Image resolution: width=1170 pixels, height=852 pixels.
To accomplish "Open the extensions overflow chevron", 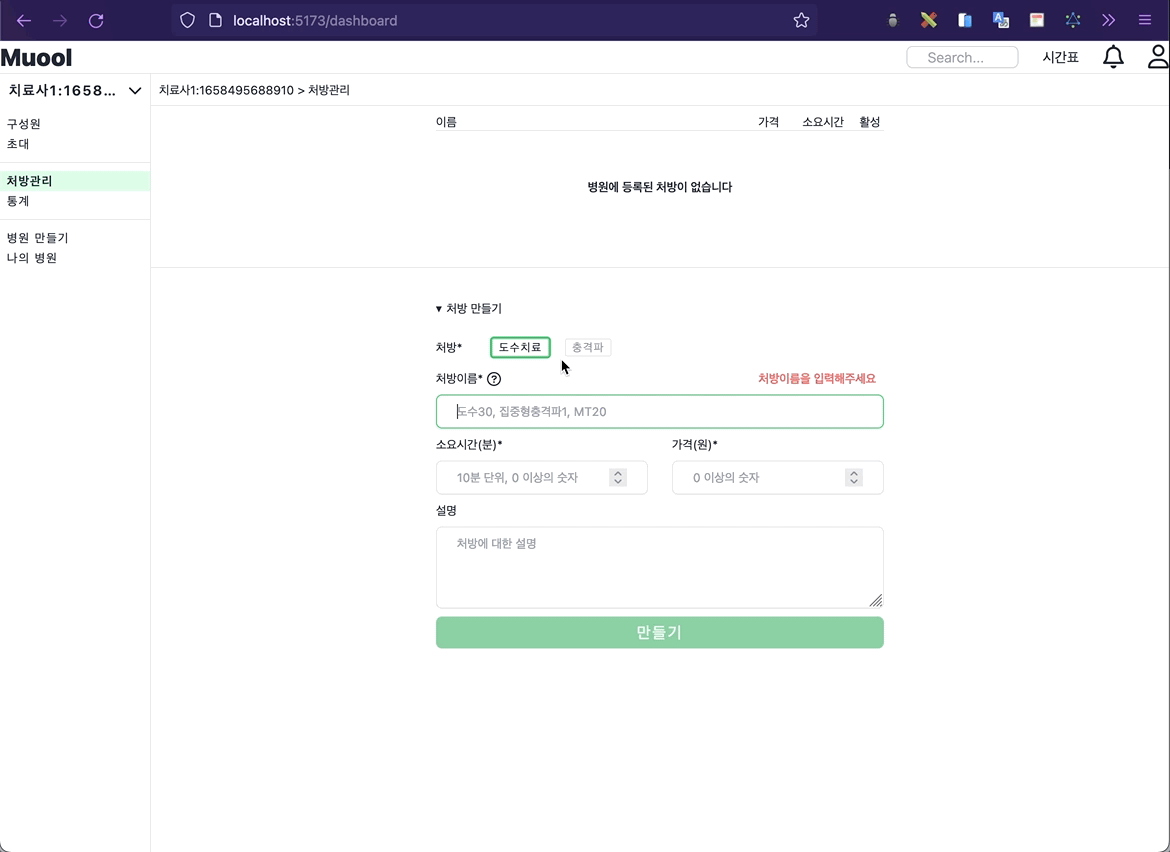I will pyautogui.click(x=1108, y=20).
